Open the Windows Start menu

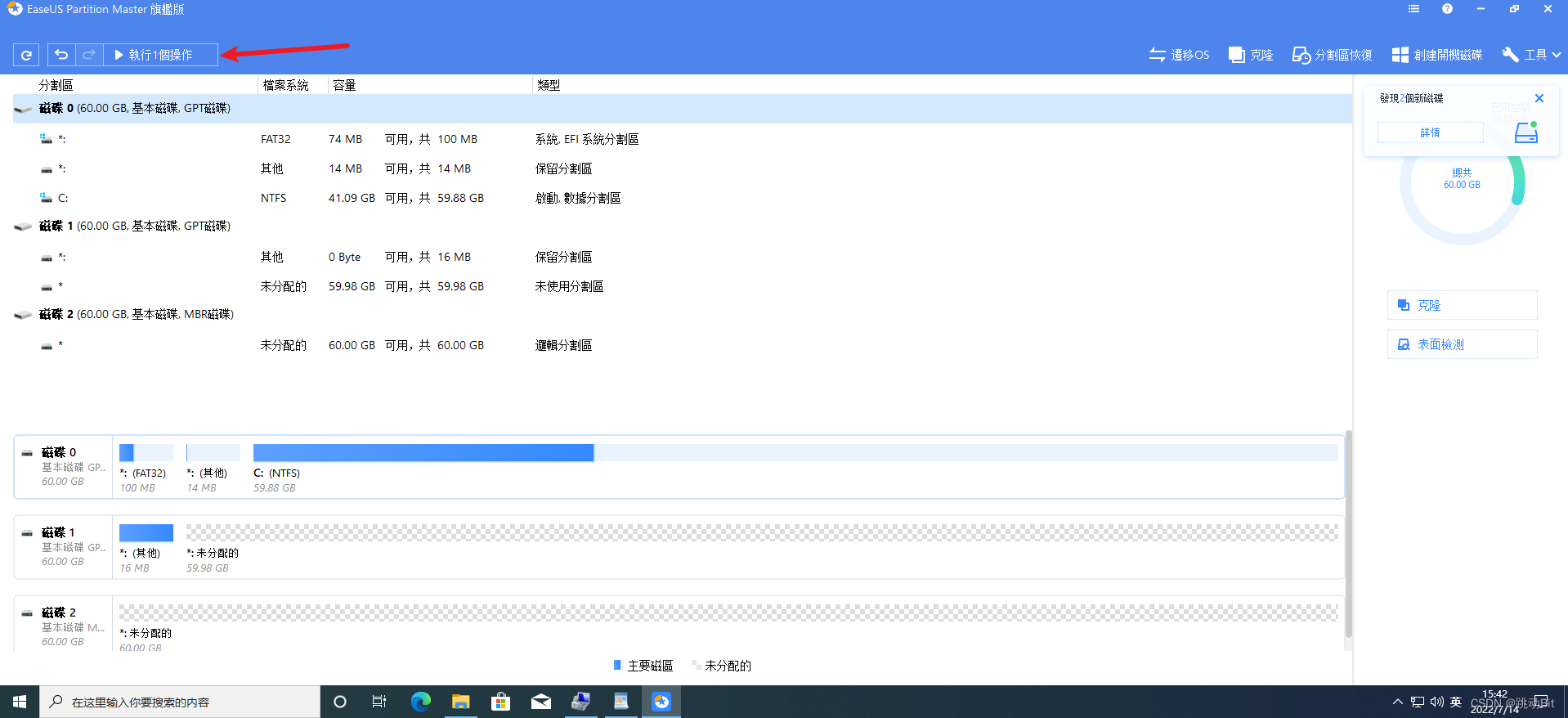[x=20, y=702]
